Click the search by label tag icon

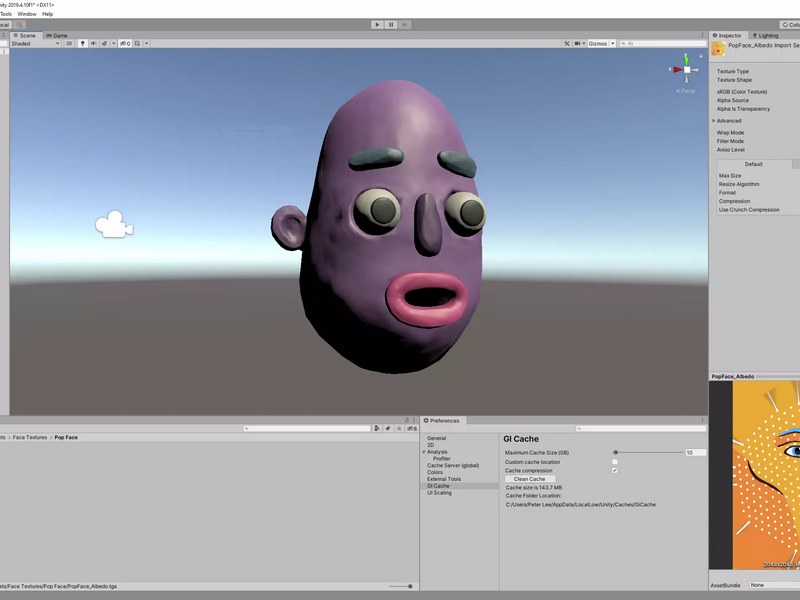(x=388, y=429)
